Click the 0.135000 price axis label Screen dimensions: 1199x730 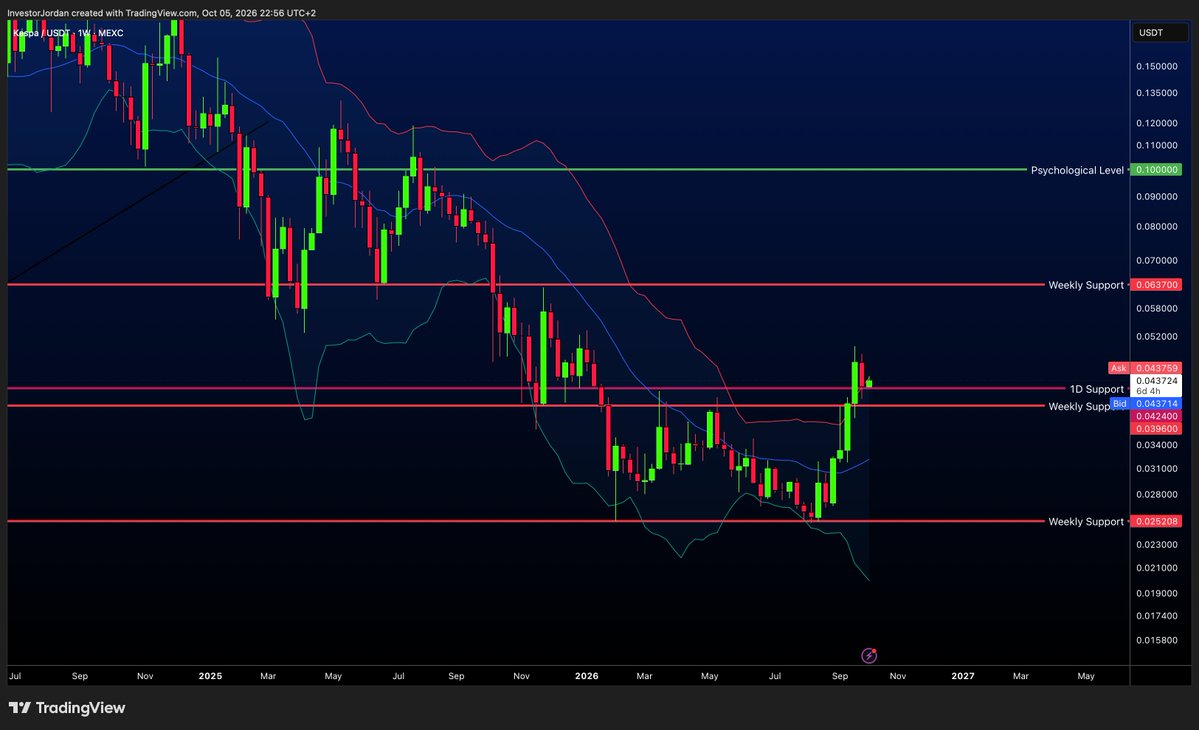(x=1156, y=93)
